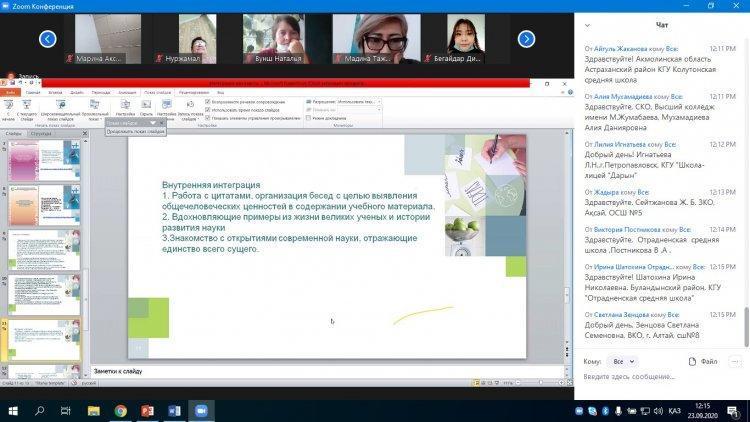Enable Режим докладчика checkbox
The height and width of the screenshot is (422, 750).
[x=309, y=118]
